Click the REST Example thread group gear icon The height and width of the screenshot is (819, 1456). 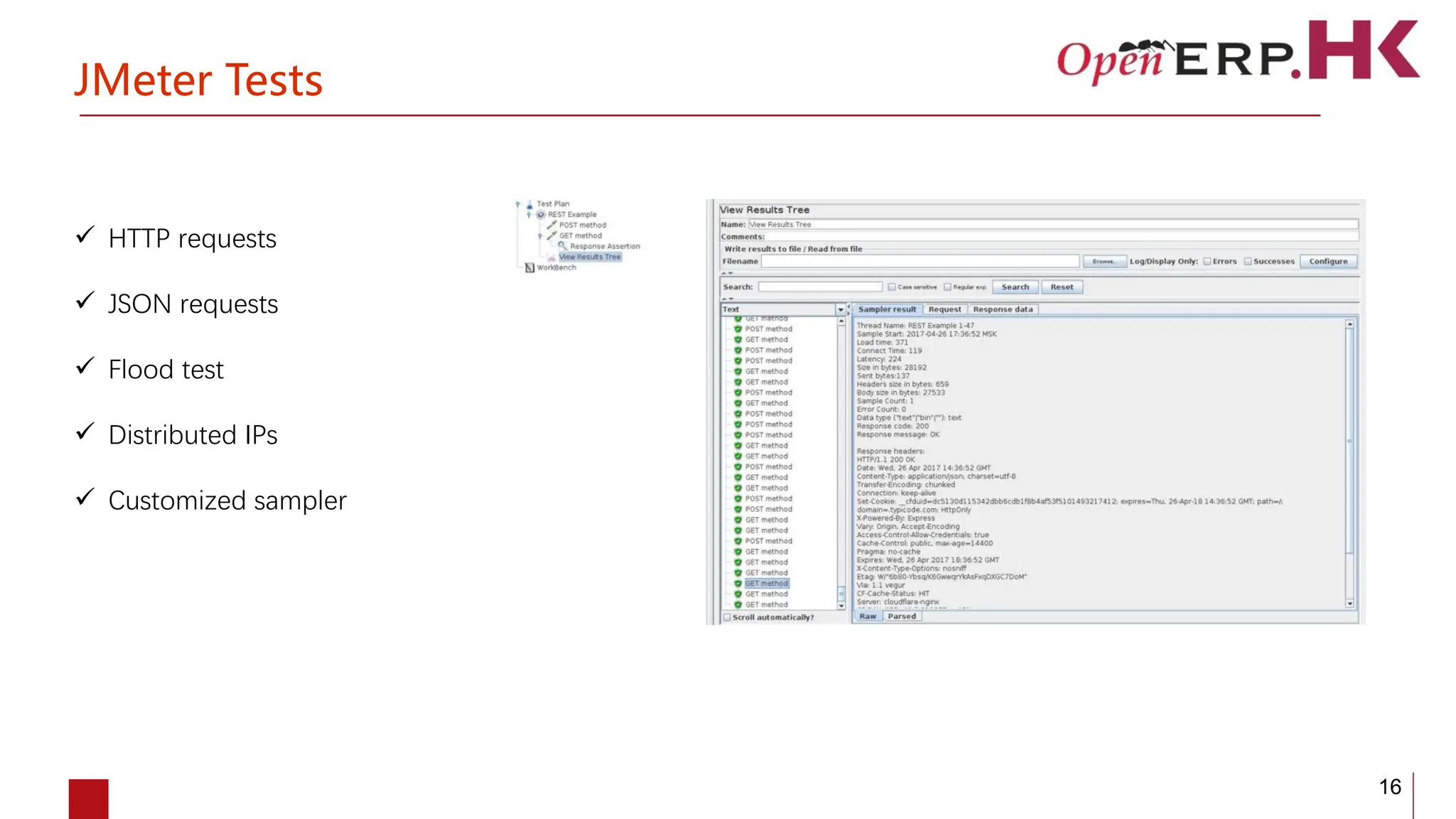click(541, 215)
